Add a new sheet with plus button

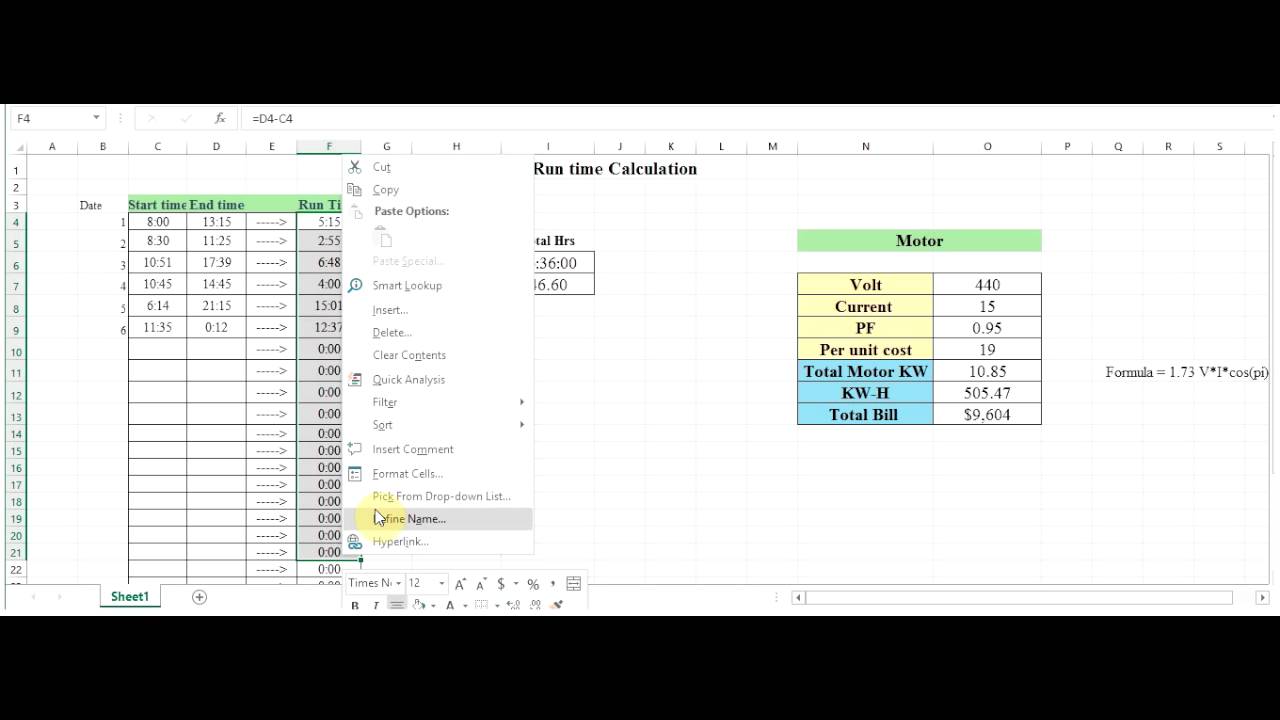[x=199, y=597]
